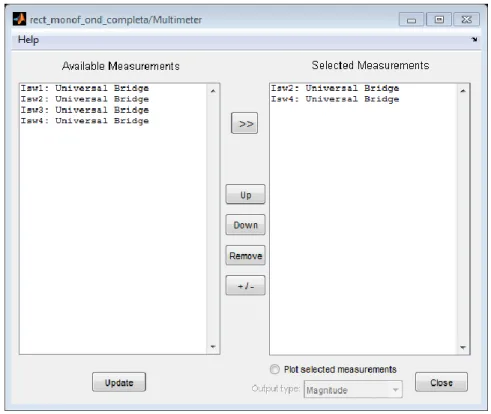The width and height of the screenshot is (491, 414).
Task: Click the Up button
Action: (245, 194)
